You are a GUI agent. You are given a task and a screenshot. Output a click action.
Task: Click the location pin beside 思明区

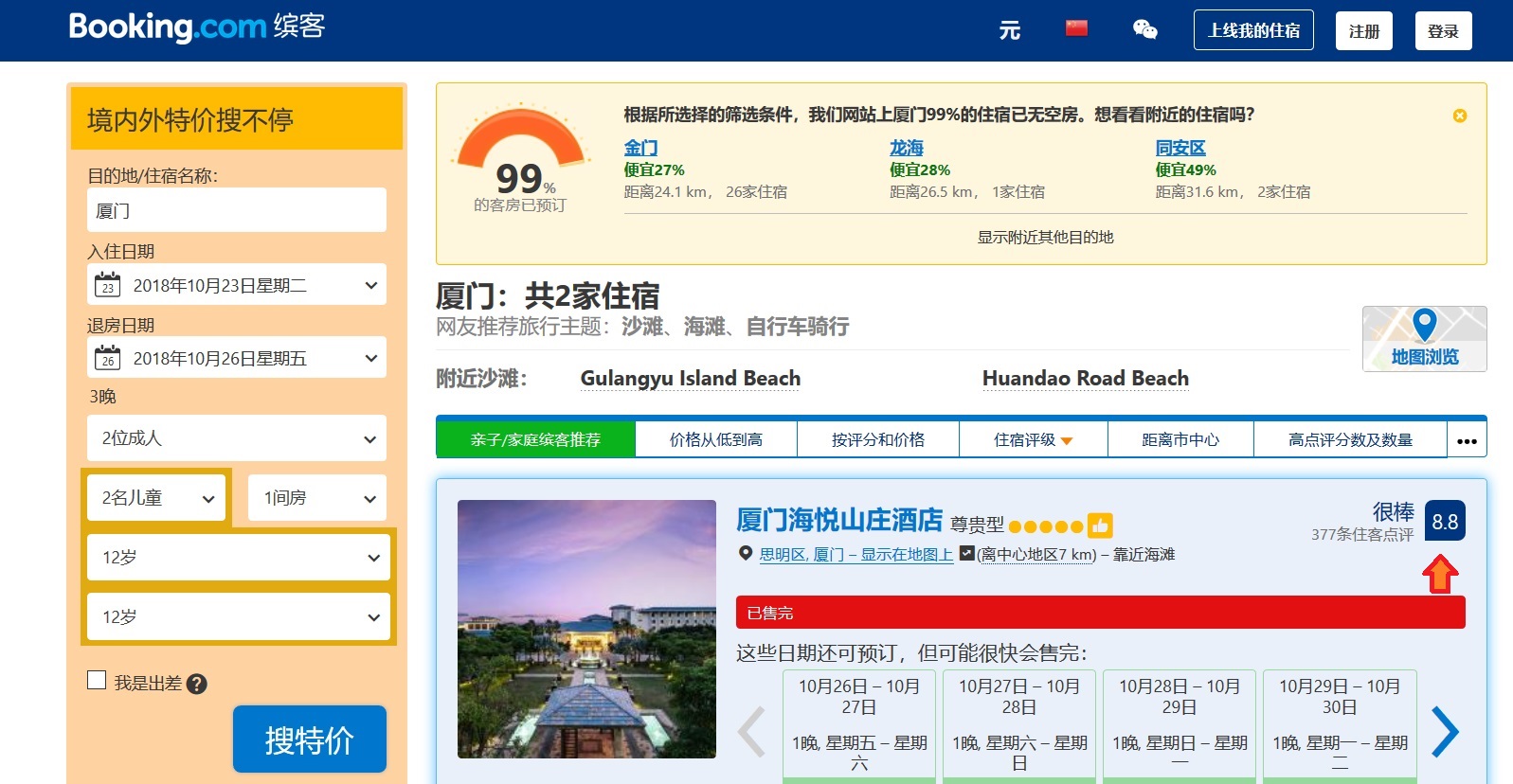(746, 554)
